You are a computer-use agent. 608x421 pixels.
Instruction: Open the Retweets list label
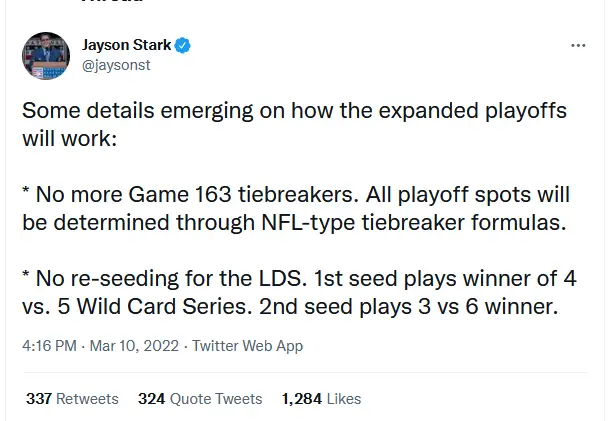click(x=87, y=398)
